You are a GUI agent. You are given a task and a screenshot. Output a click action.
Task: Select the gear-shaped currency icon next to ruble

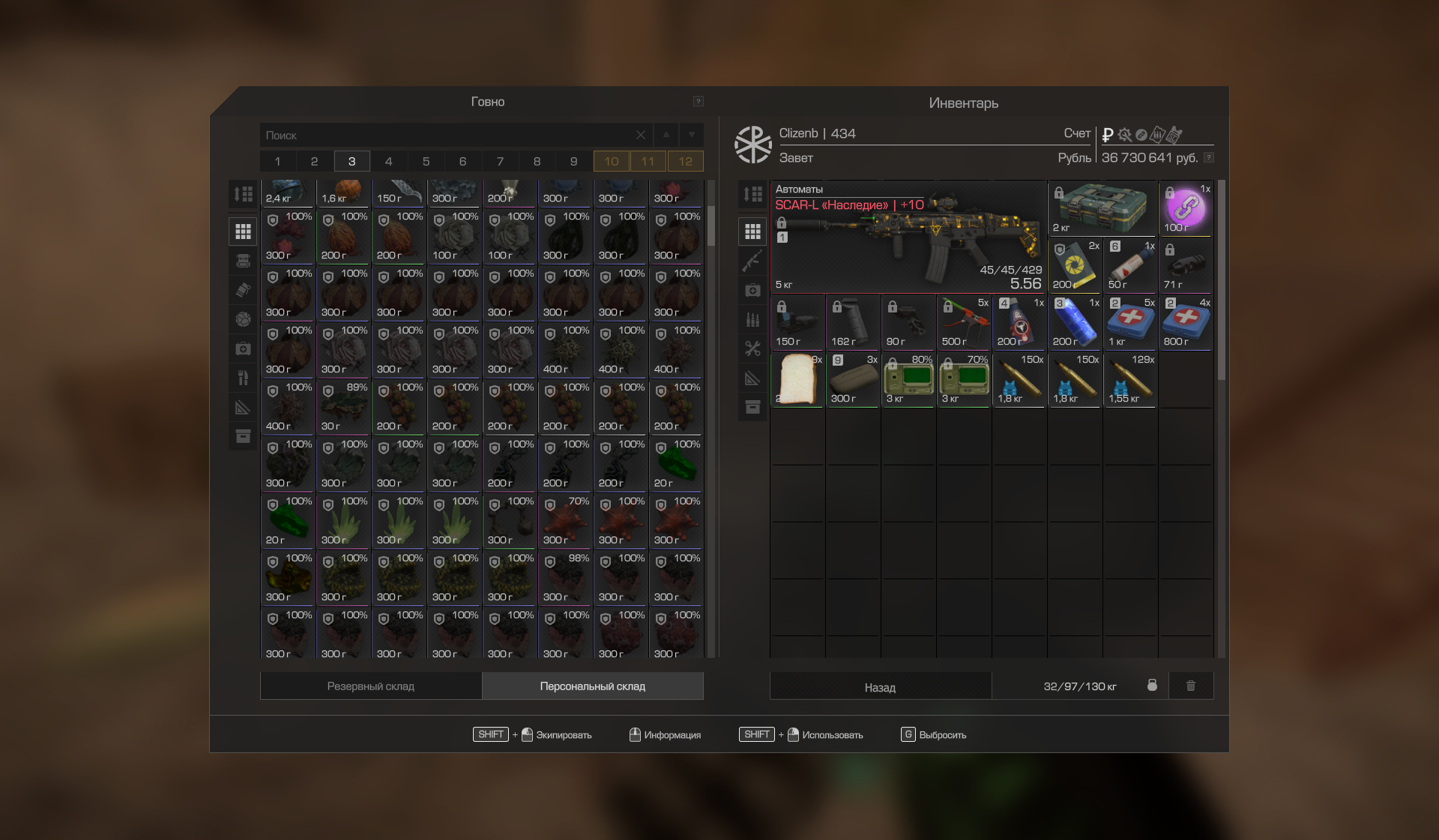click(1125, 135)
